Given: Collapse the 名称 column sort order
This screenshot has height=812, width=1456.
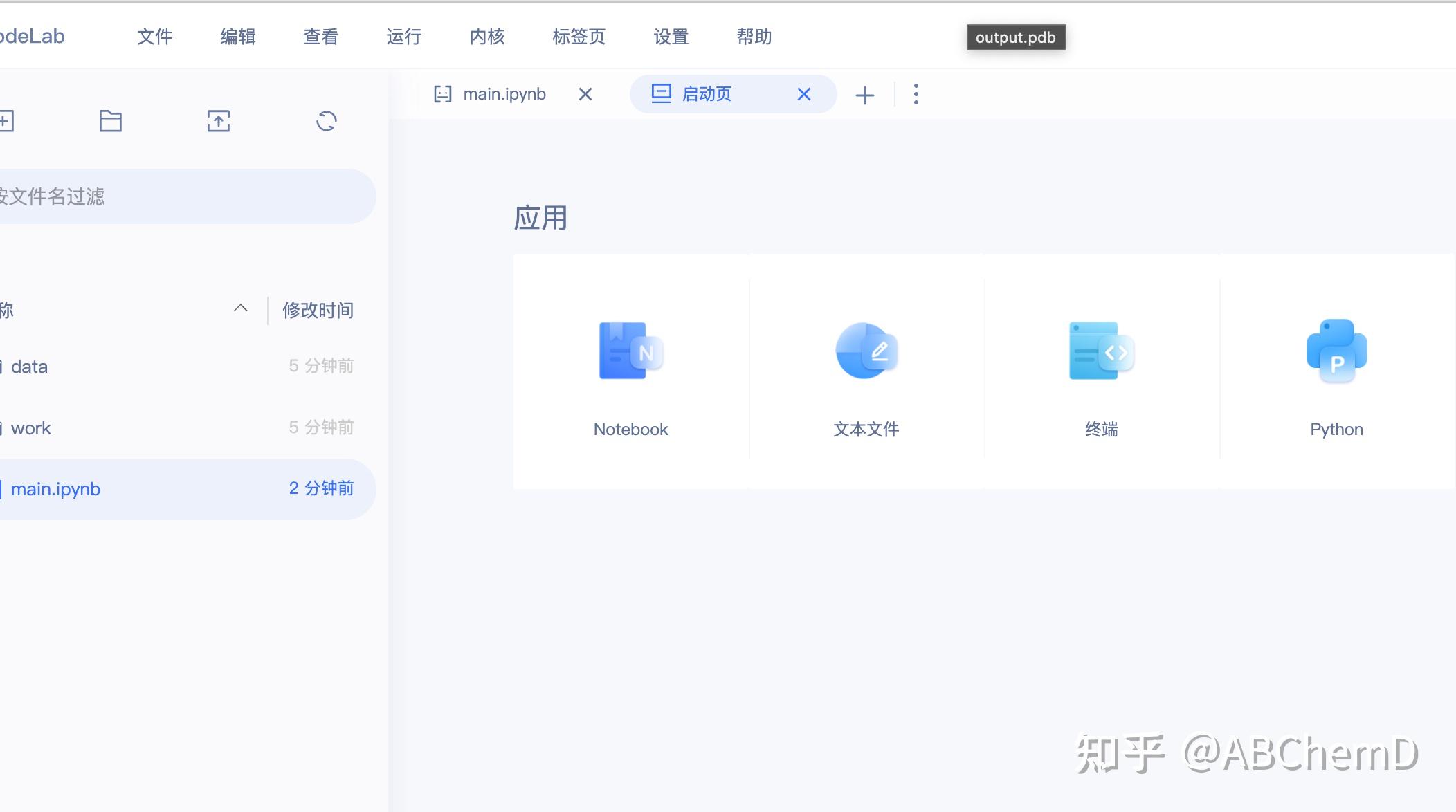Looking at the screenshot, I should [240, 308].
